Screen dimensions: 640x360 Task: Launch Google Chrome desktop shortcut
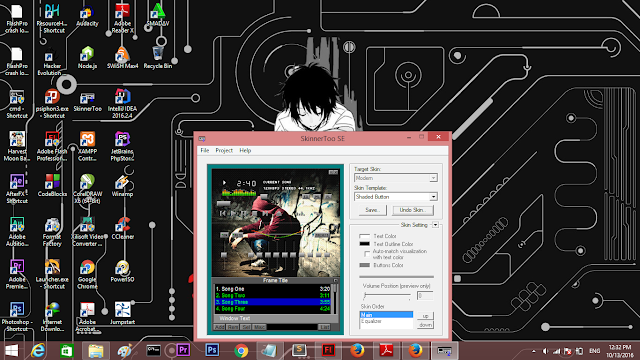coord(87,274)
